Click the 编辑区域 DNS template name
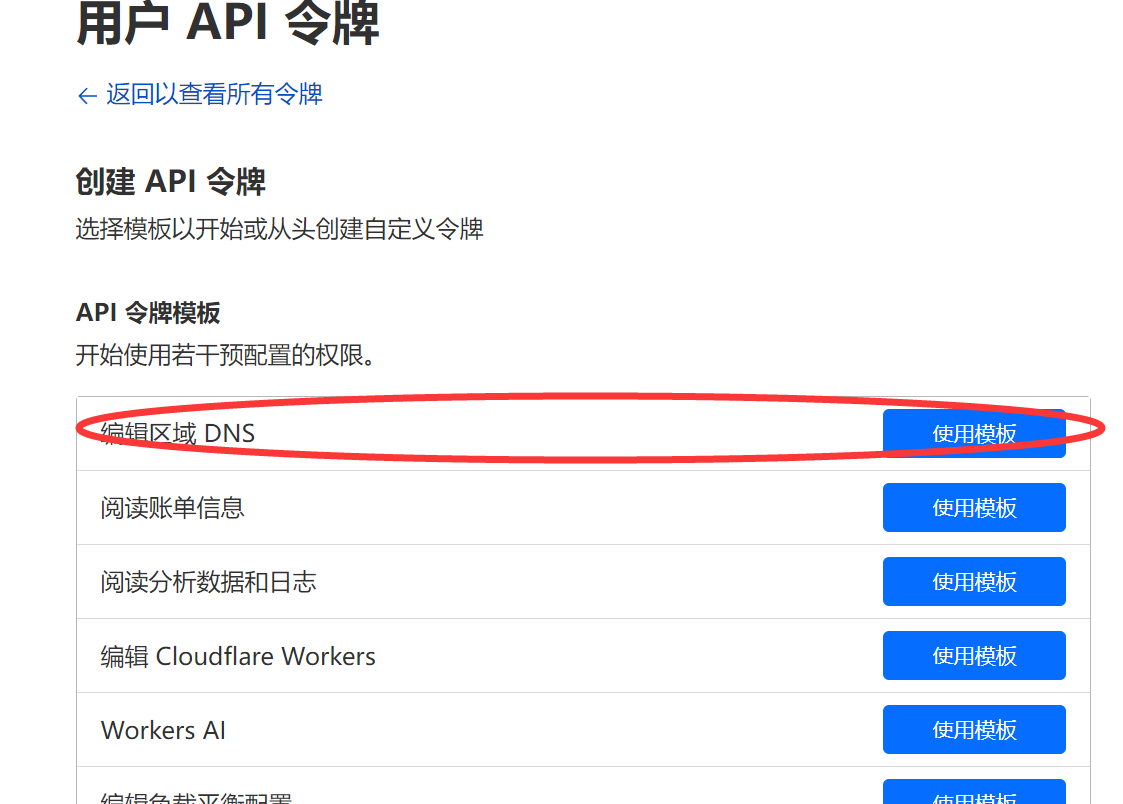The height and width of the screenshot is (804, 1123). [x=178, y=433]
